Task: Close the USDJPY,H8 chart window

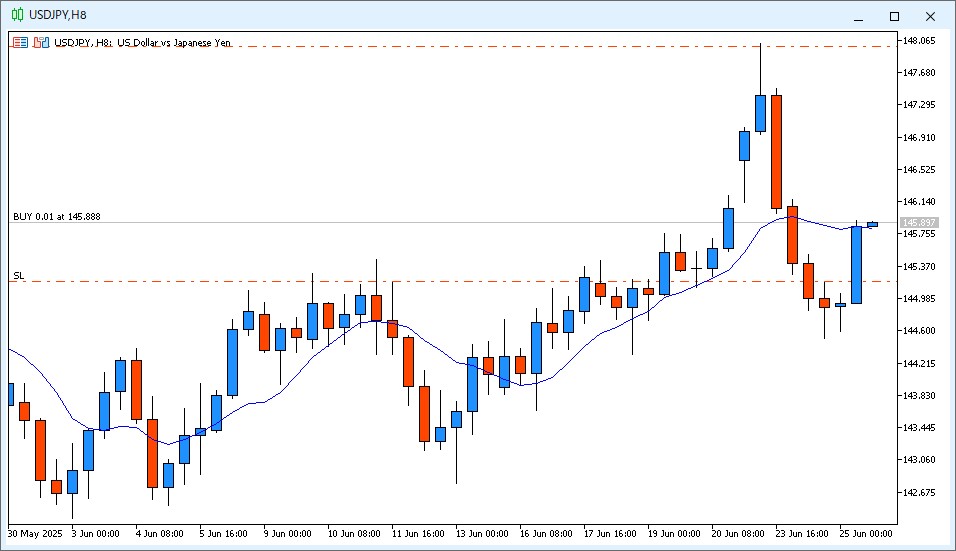Action: [x=930, y=16]
